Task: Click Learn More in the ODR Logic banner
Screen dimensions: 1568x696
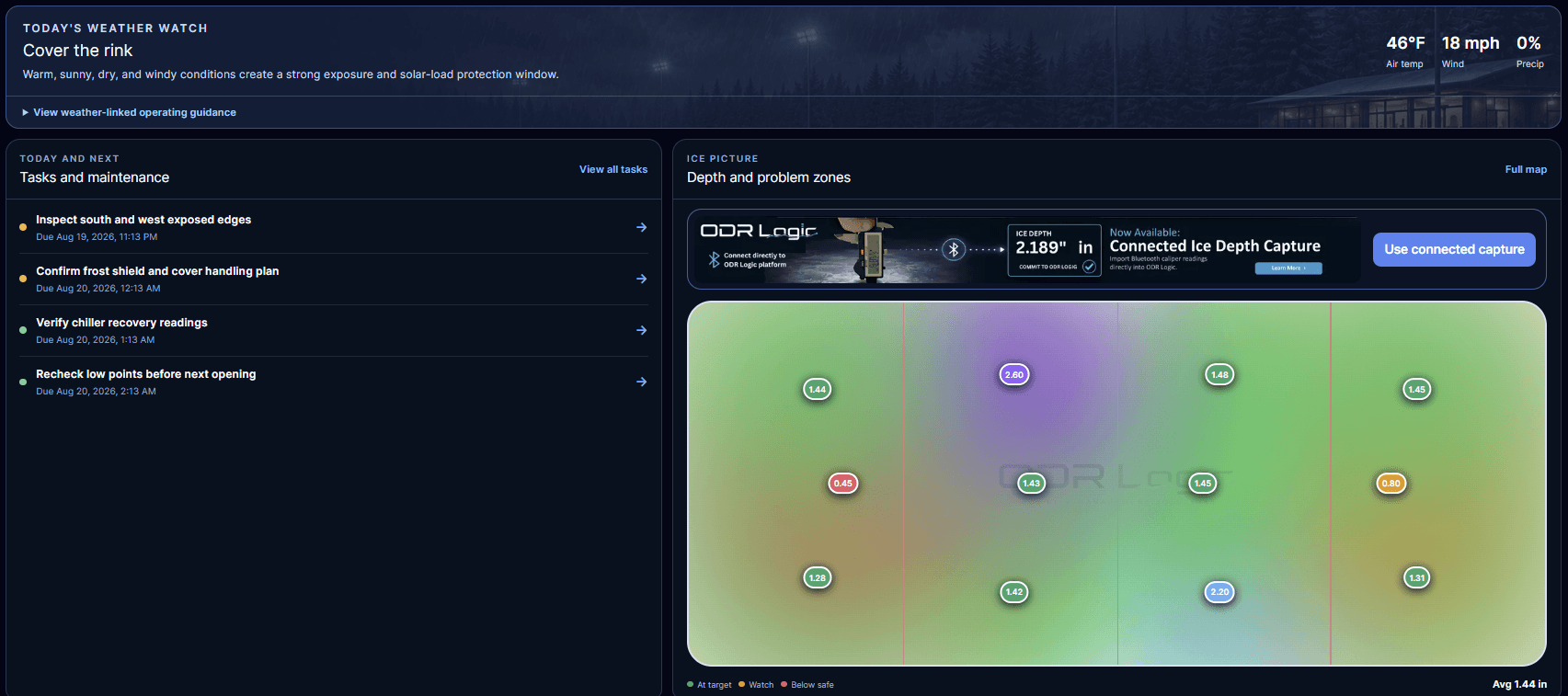Action: (x=1288, y=268)
